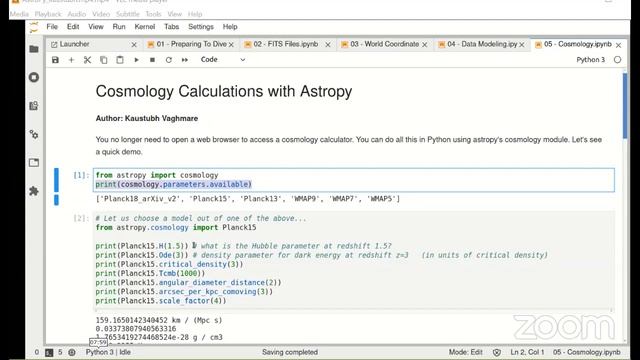The height and width of the screenshot is (360, 640).
Task: Click the kernel status circle indicator
Action: 617,60
